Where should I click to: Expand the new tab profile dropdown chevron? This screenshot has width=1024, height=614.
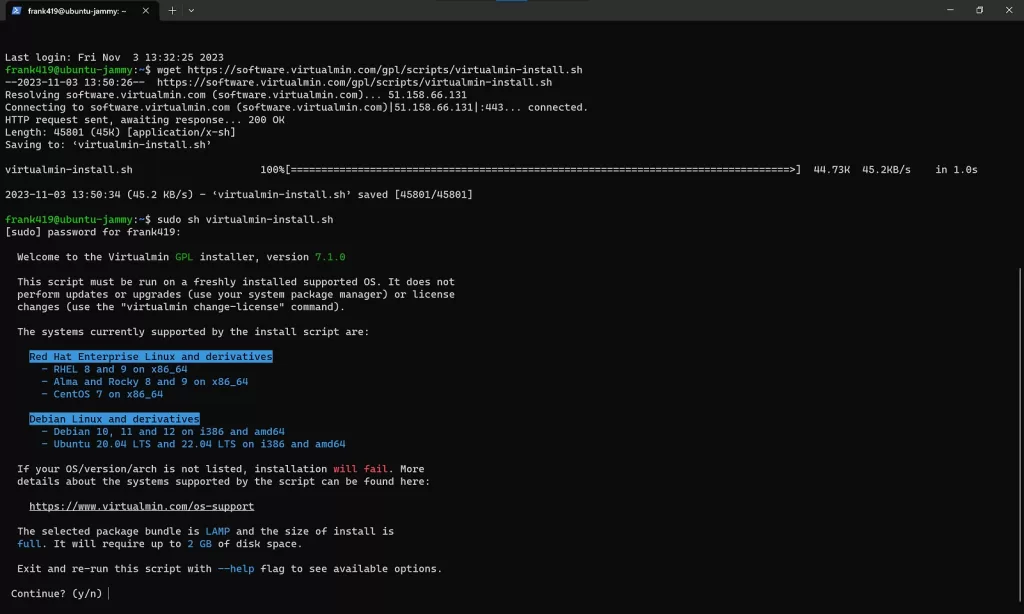point(191,10)
